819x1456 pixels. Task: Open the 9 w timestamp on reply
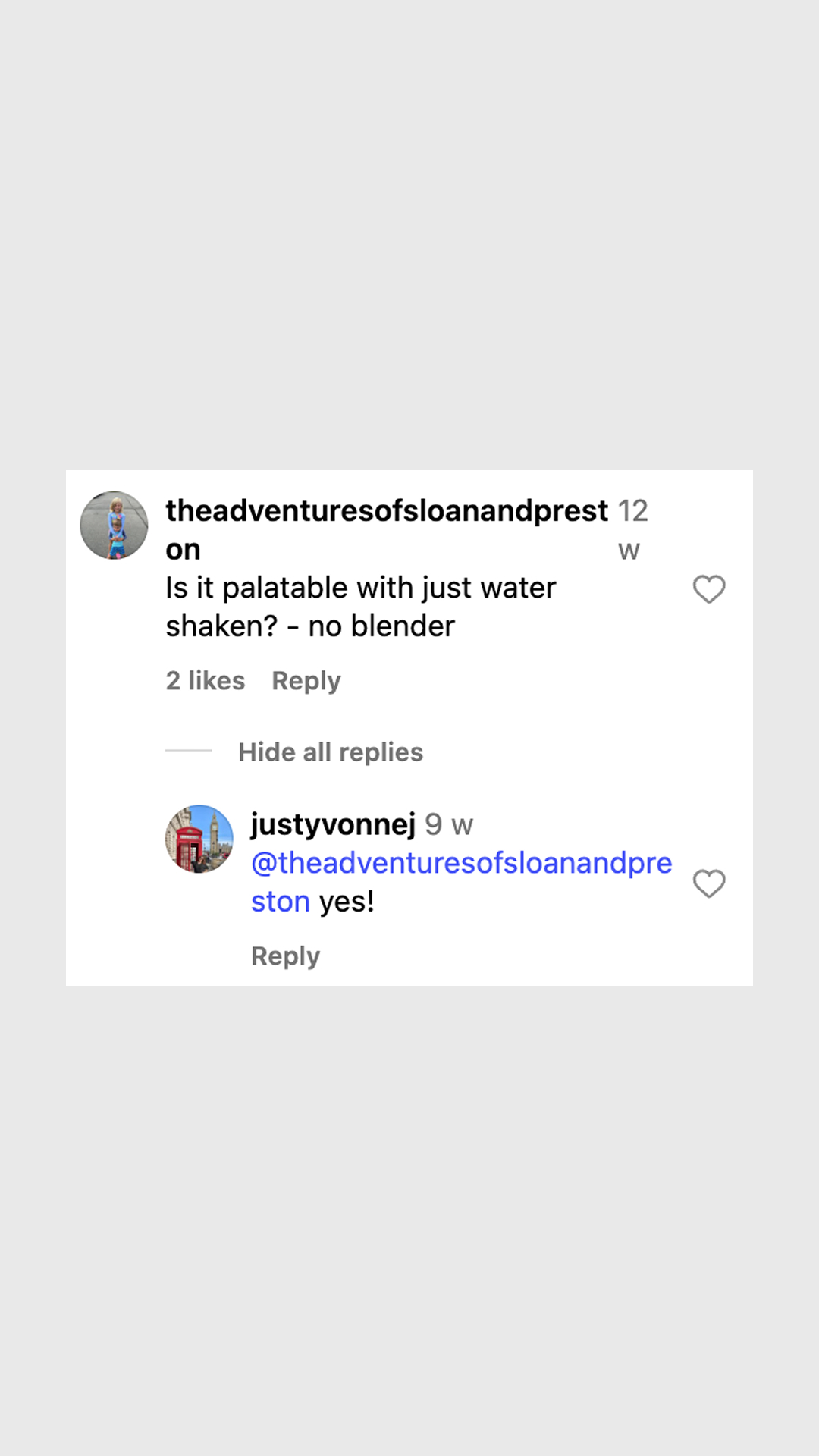[x=449, y=824]
